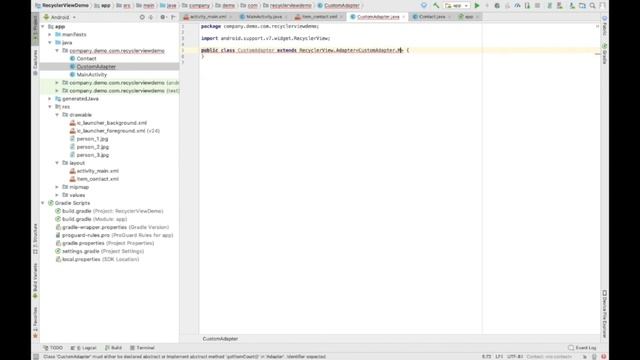Click the Make Project hammer icon
The width and height of the screenshot is (640, 360).
436,6
